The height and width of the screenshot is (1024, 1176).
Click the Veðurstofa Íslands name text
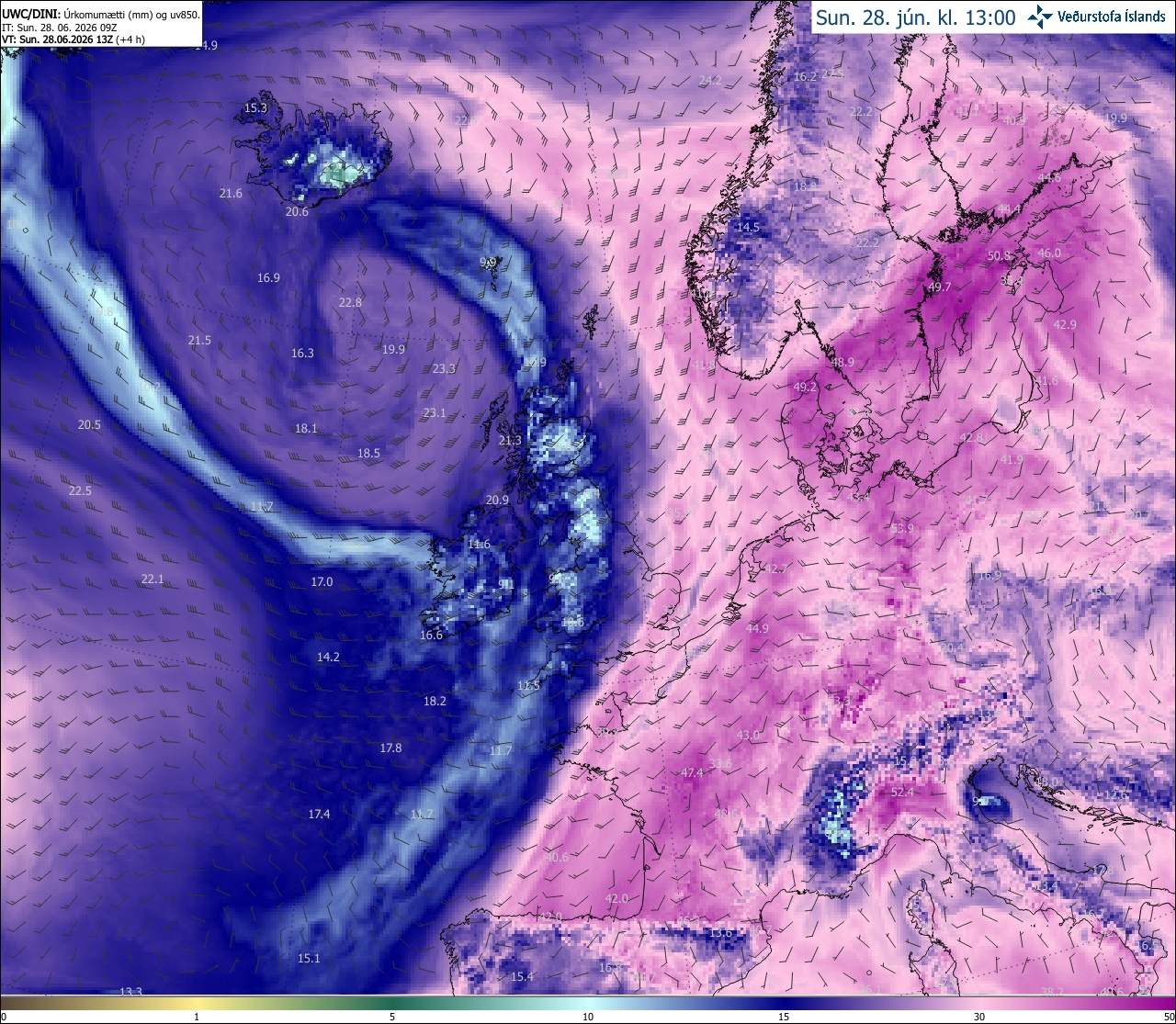1112,17
